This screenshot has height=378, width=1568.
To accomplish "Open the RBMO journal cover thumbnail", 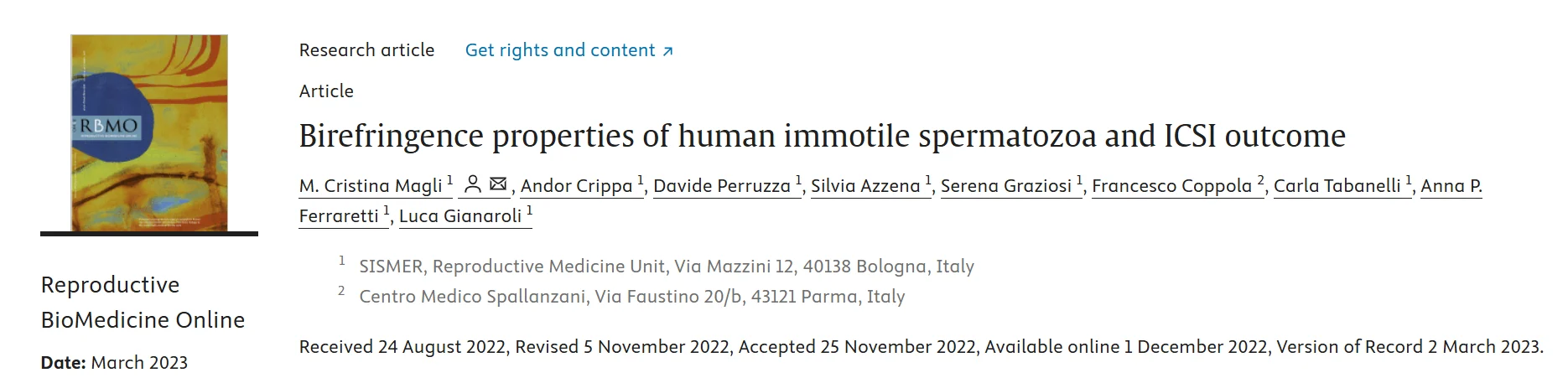I will coord(149,133).
